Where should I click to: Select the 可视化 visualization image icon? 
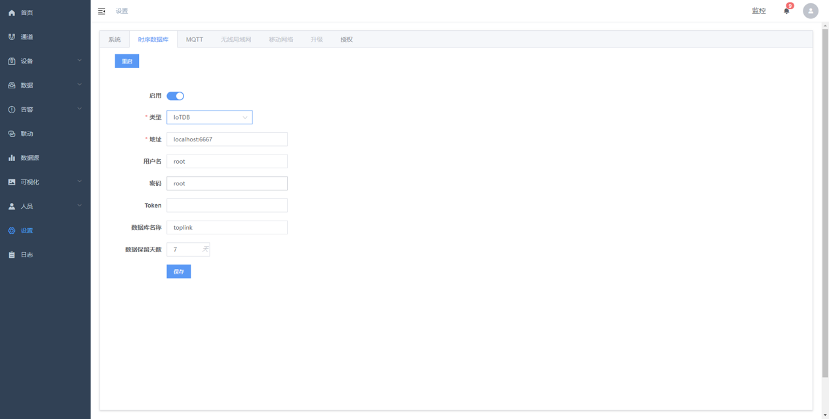[x=12, y=182]
